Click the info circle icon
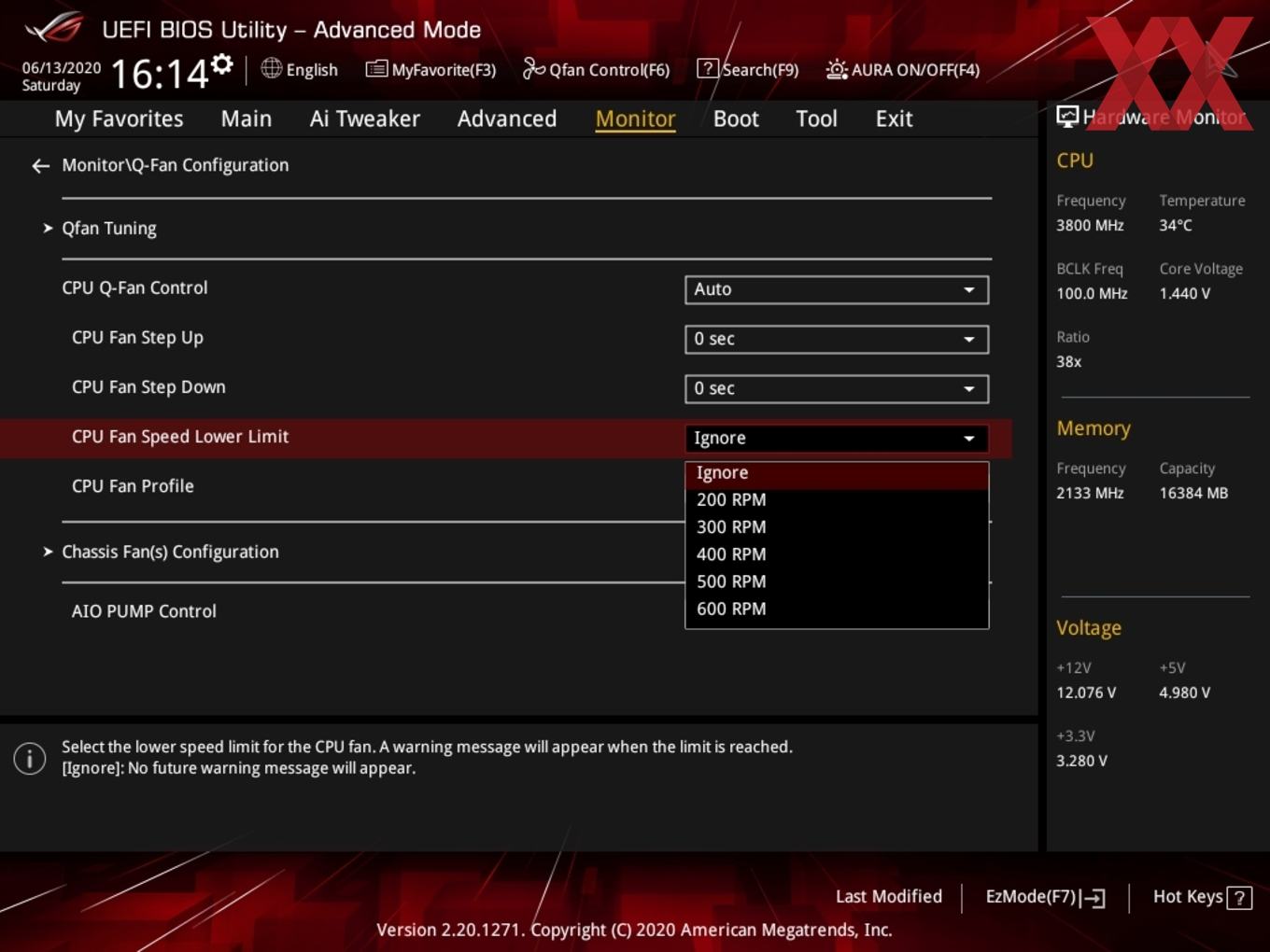The width and height of the screenshot is (1270, 952). (x=30, y=758)
